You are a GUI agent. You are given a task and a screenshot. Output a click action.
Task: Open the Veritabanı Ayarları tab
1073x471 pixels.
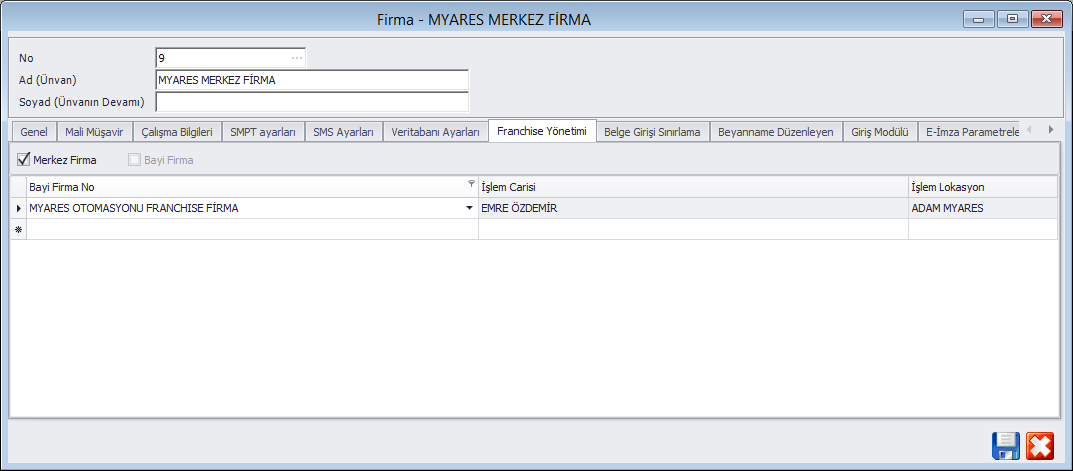[x=435, y=132]
